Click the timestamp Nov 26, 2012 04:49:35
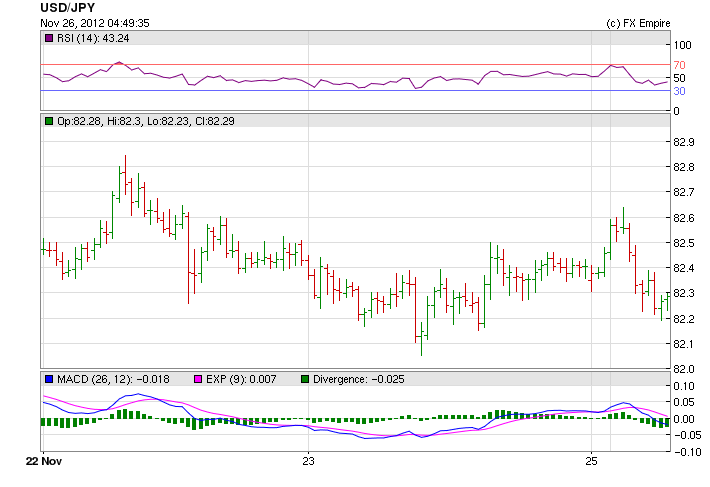 95,23
